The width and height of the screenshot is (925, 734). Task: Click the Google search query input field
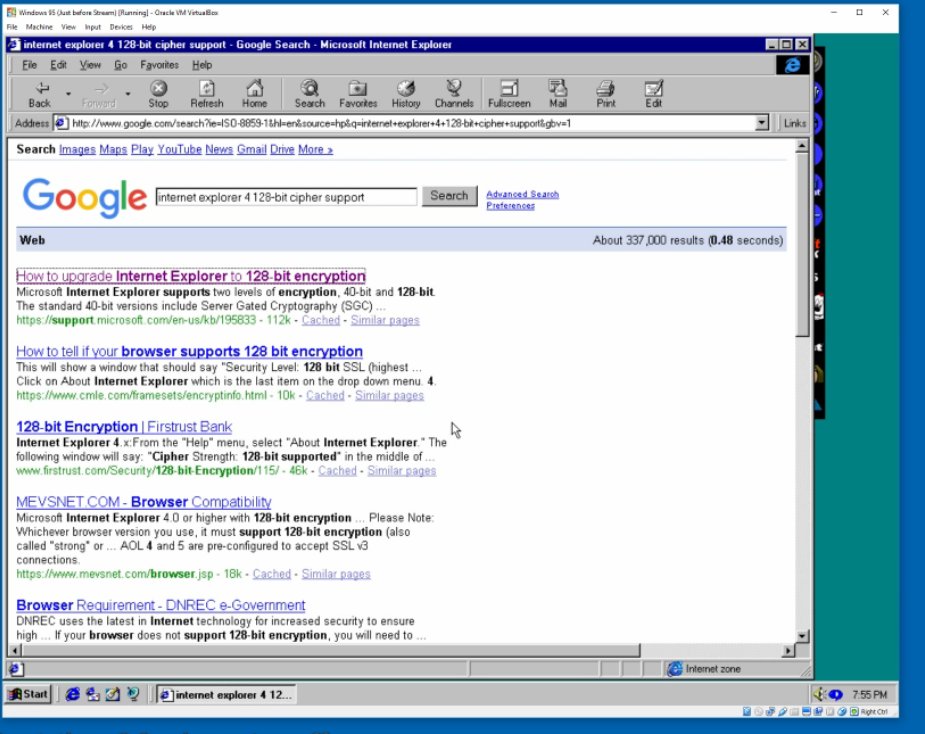(286, 197)
